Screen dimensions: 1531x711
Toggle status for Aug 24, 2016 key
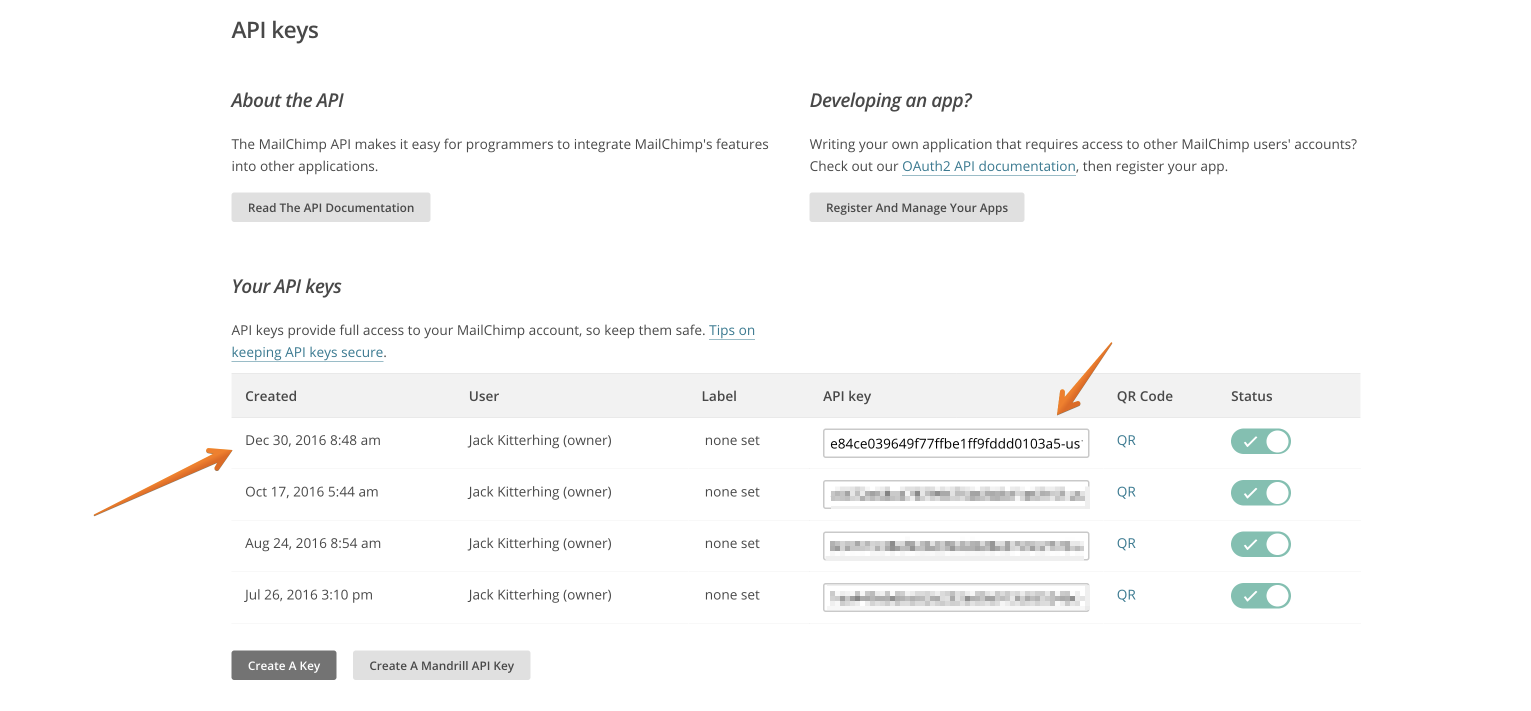pyautogui.click(x=1261, y=544)
